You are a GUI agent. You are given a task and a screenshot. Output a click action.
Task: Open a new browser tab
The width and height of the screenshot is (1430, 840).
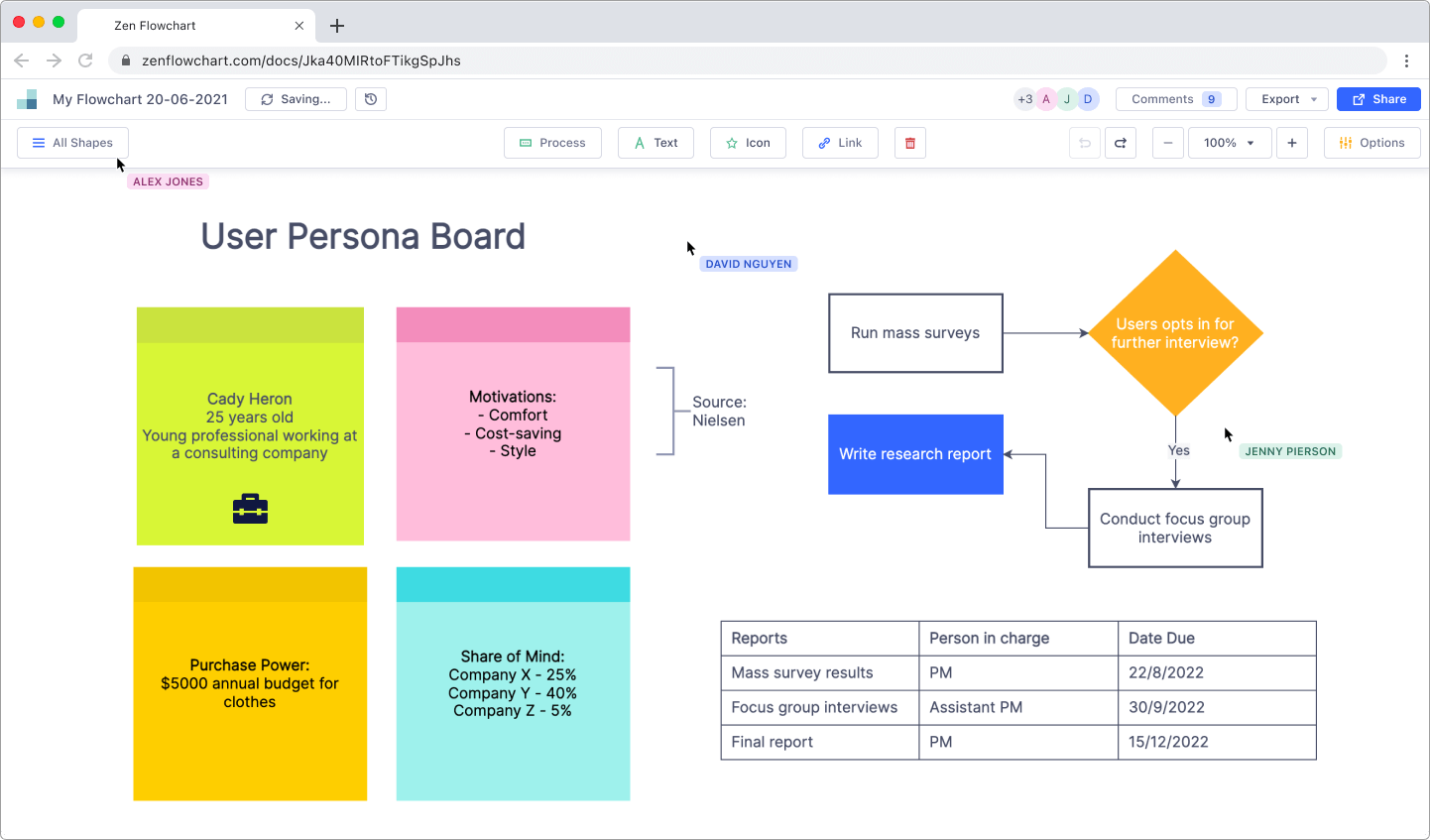pyautogui.click(x=337, y=26)
